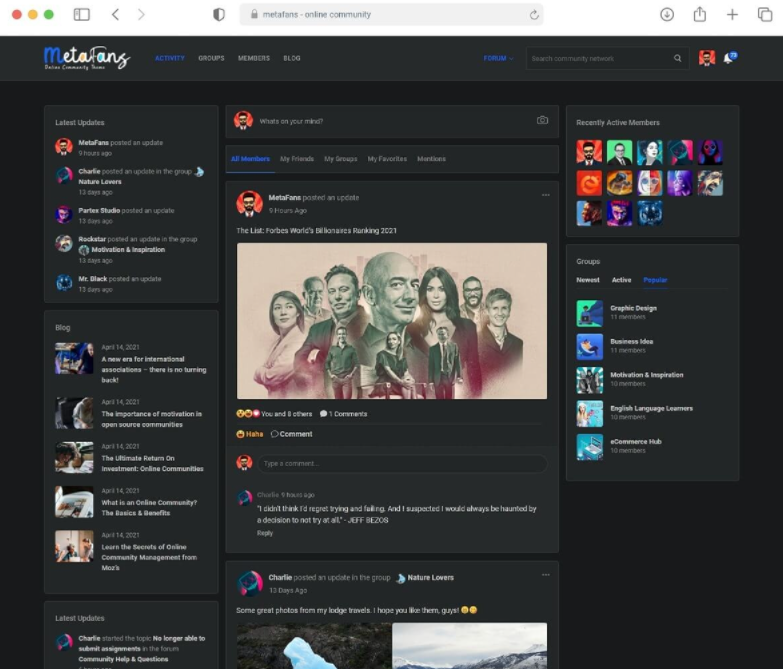Click the 'Type a comment' field
The height and width of the screenshot is (669, 783).
[402, 463]
